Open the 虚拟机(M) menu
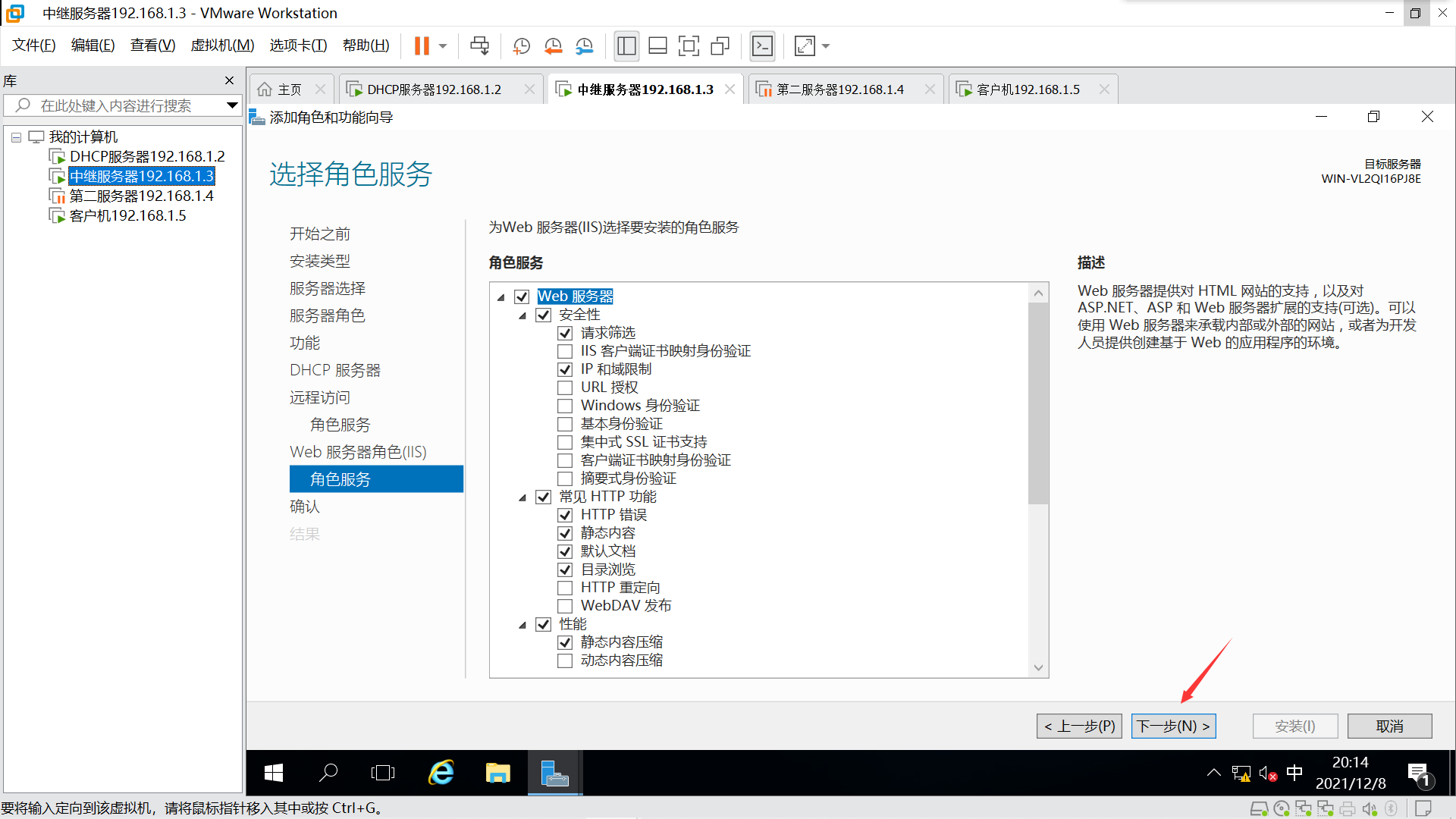This screenshot has height=819, width=1456. click(x=222, y=45)
